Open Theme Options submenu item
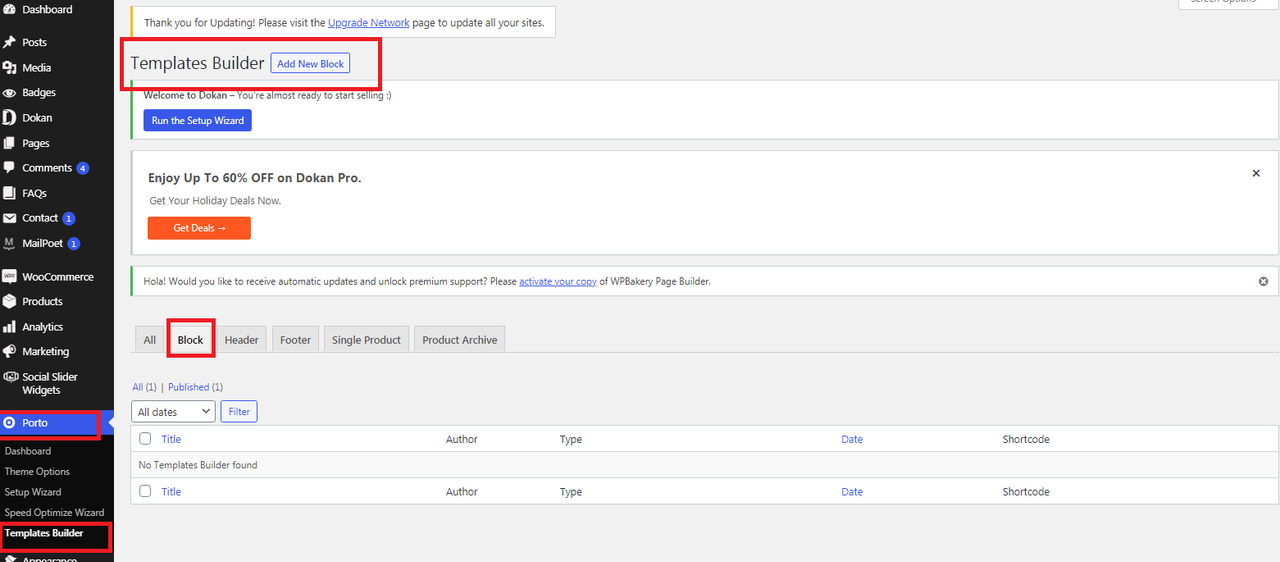The width and height of the screenshot is (1280, 562). [37, 471]
